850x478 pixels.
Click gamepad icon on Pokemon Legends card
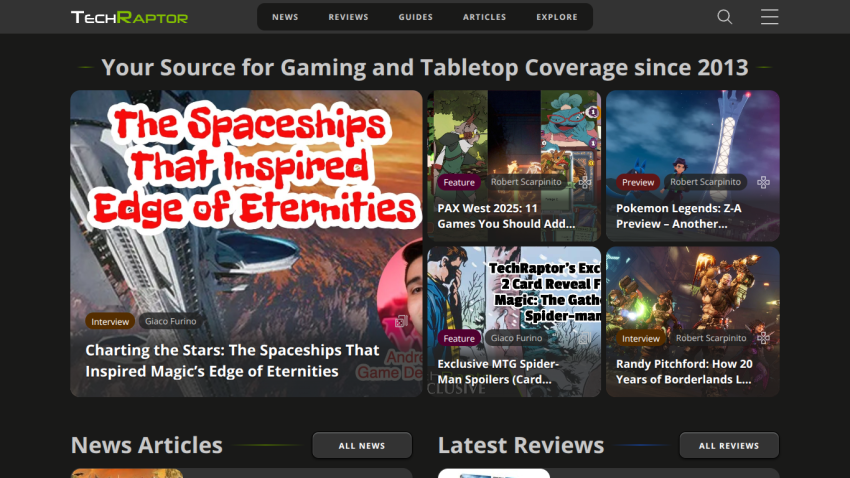(x=763, y=182)
